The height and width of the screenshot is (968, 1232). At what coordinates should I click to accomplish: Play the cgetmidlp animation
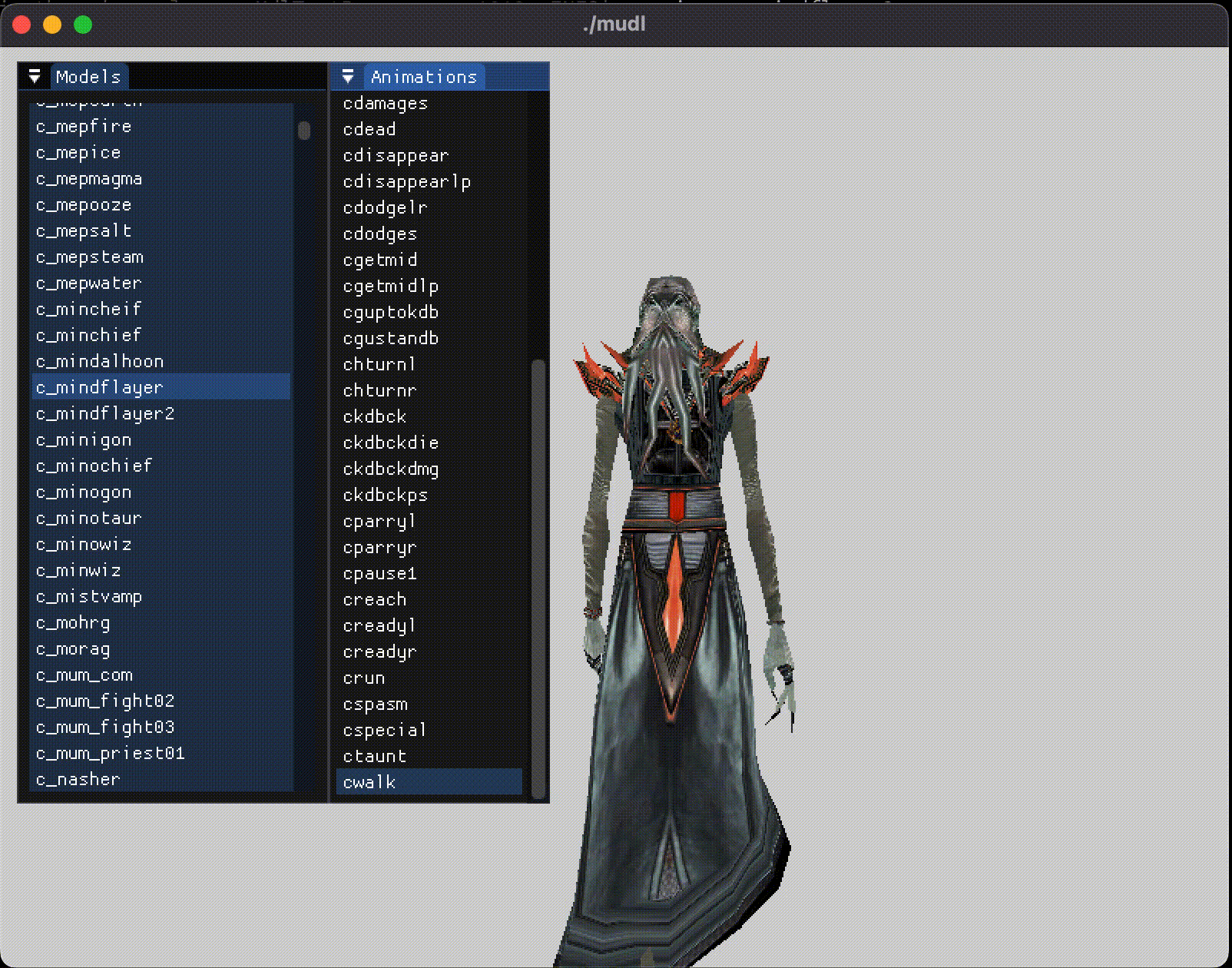point(429,286)
